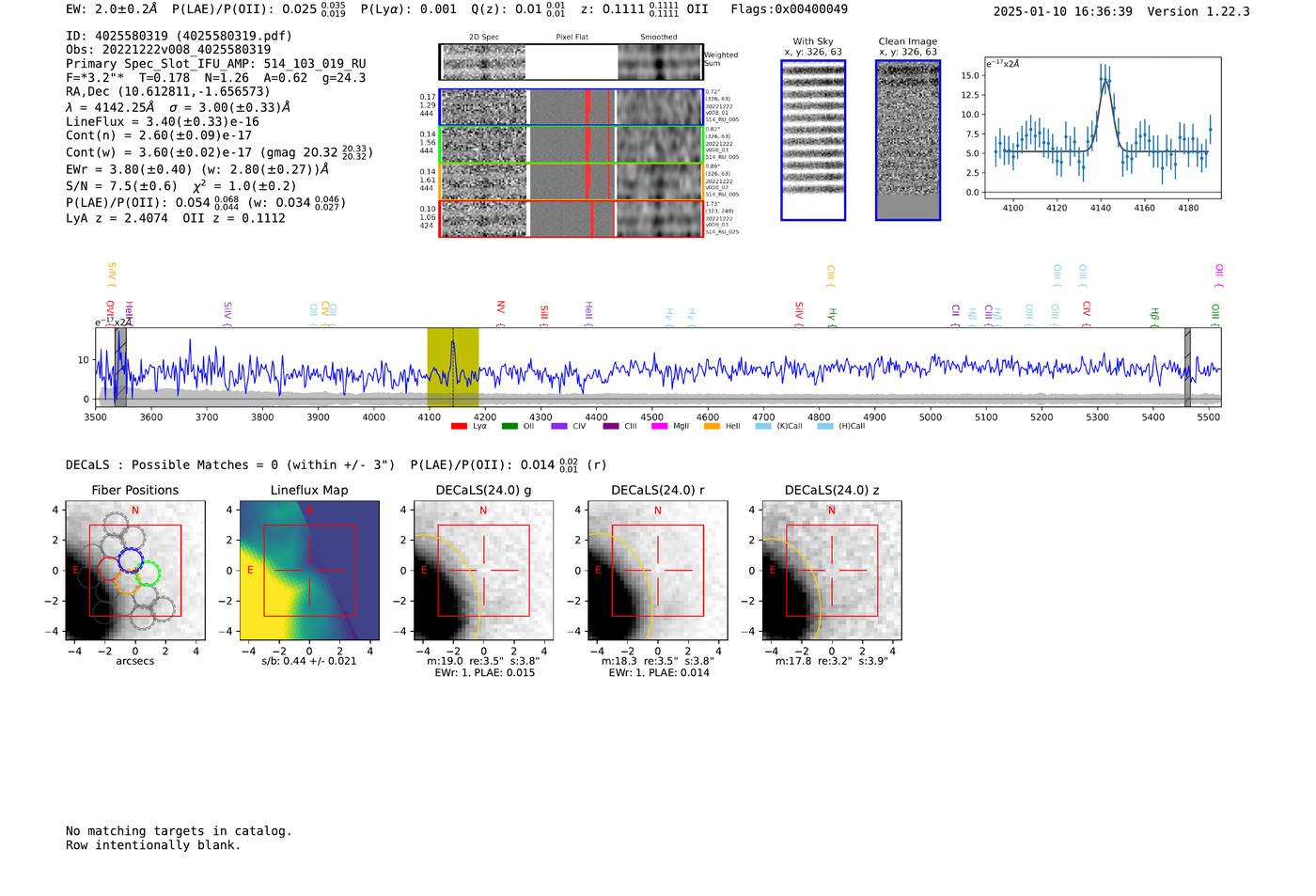Click the Cont(n) = 2.60(±0.09)e-17 line
The image size is (1316, 896).
[159, 135]
